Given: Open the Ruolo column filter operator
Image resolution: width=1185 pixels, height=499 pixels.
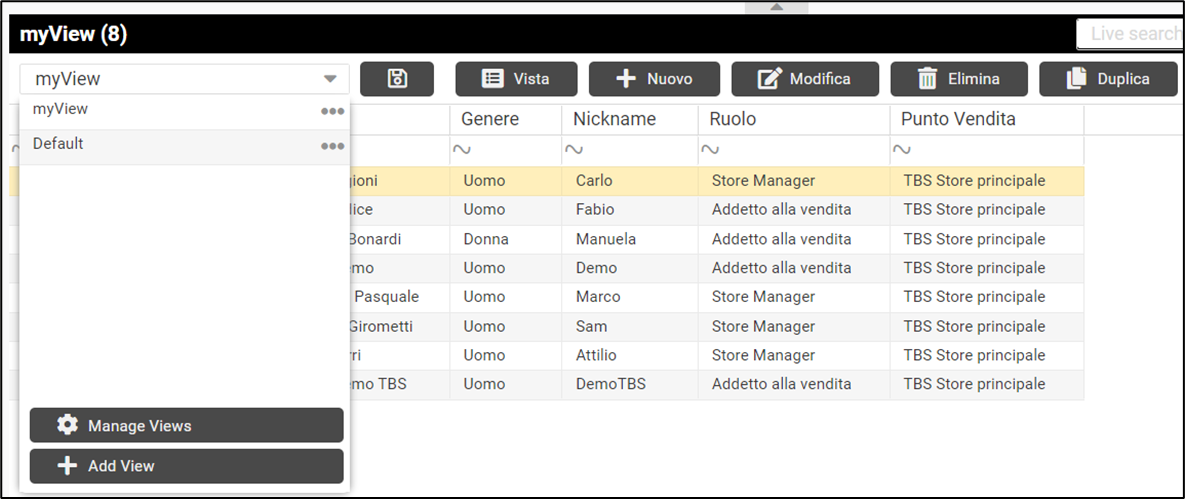Looking at the screenshot, I should pos(711,150).
